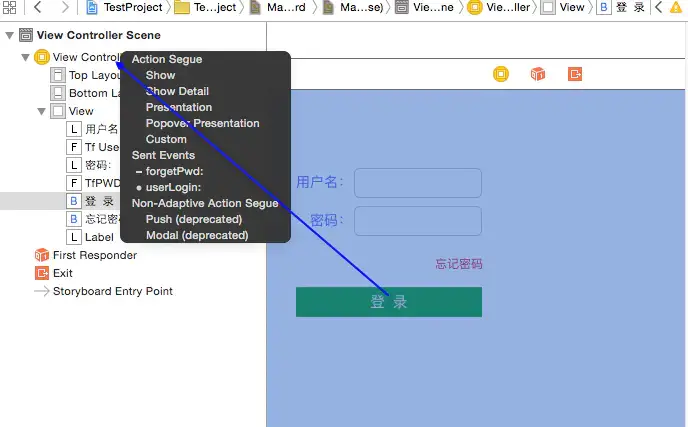
Task: Collapse the View node disclosure triangle
Action: click(41, 111)
